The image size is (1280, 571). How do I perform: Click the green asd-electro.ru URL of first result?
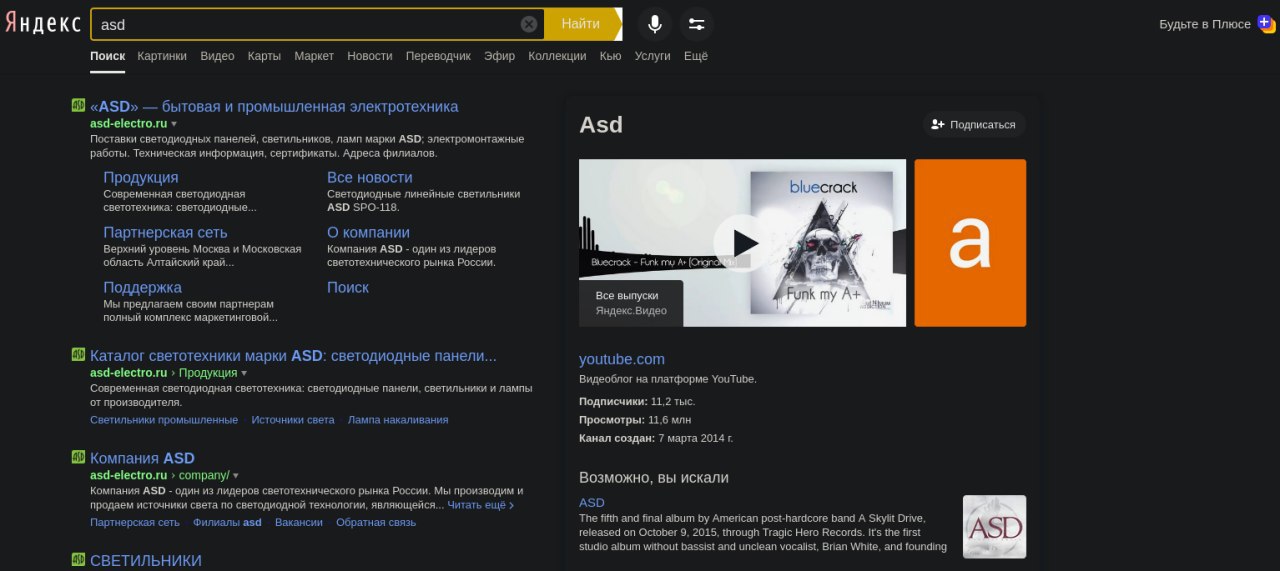pos(129,124)
